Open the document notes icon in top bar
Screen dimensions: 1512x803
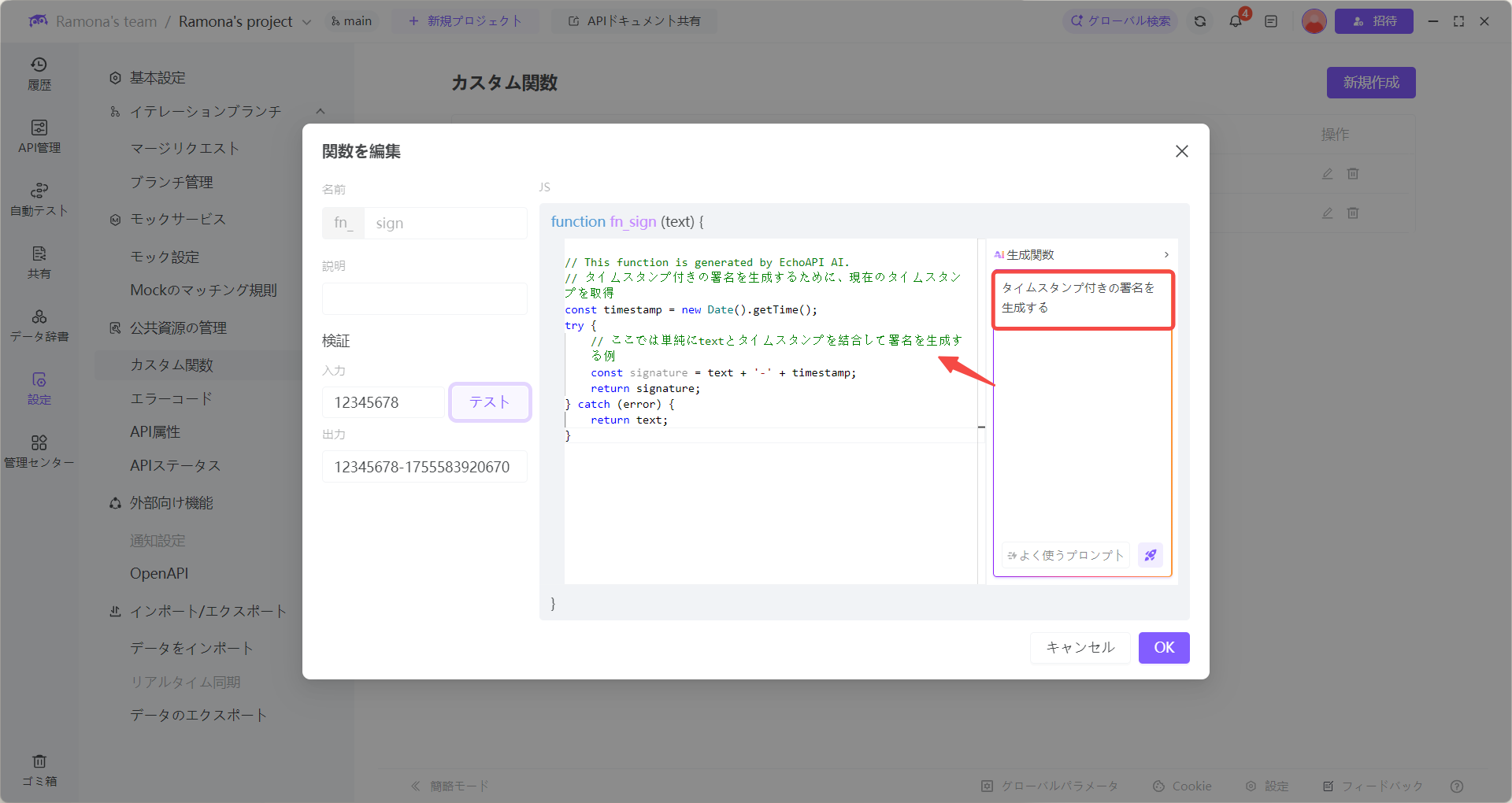click(1271, 21)
